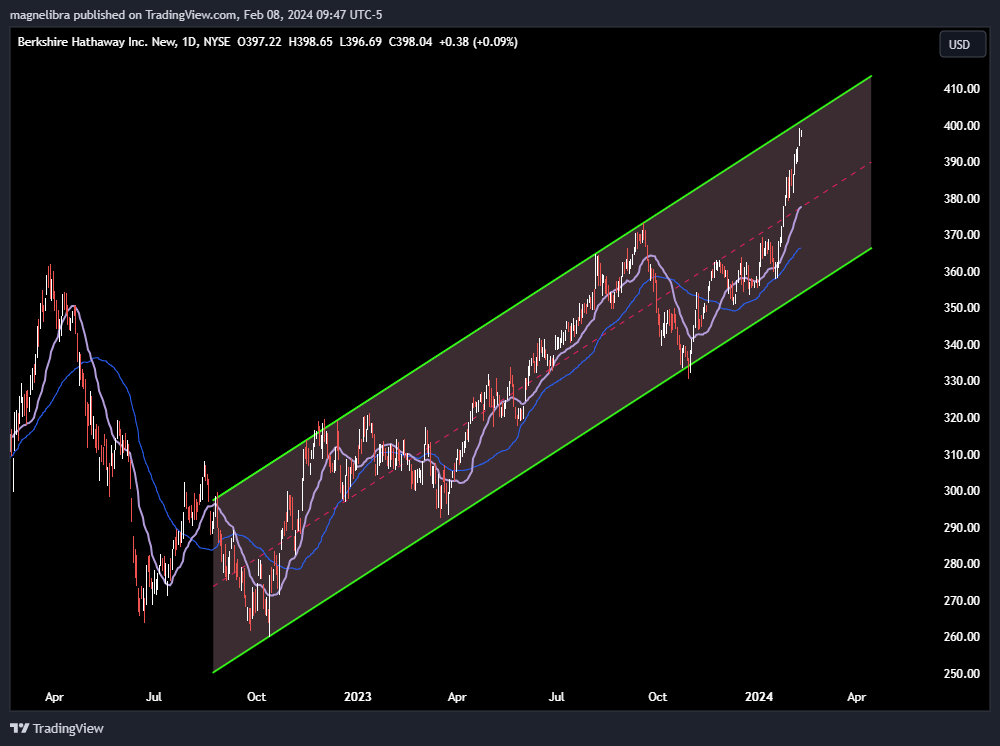The width and height of the screenshot is (1000, 746).
Task: Click the 310.00 price axis label
Action: tap(962, 455)
